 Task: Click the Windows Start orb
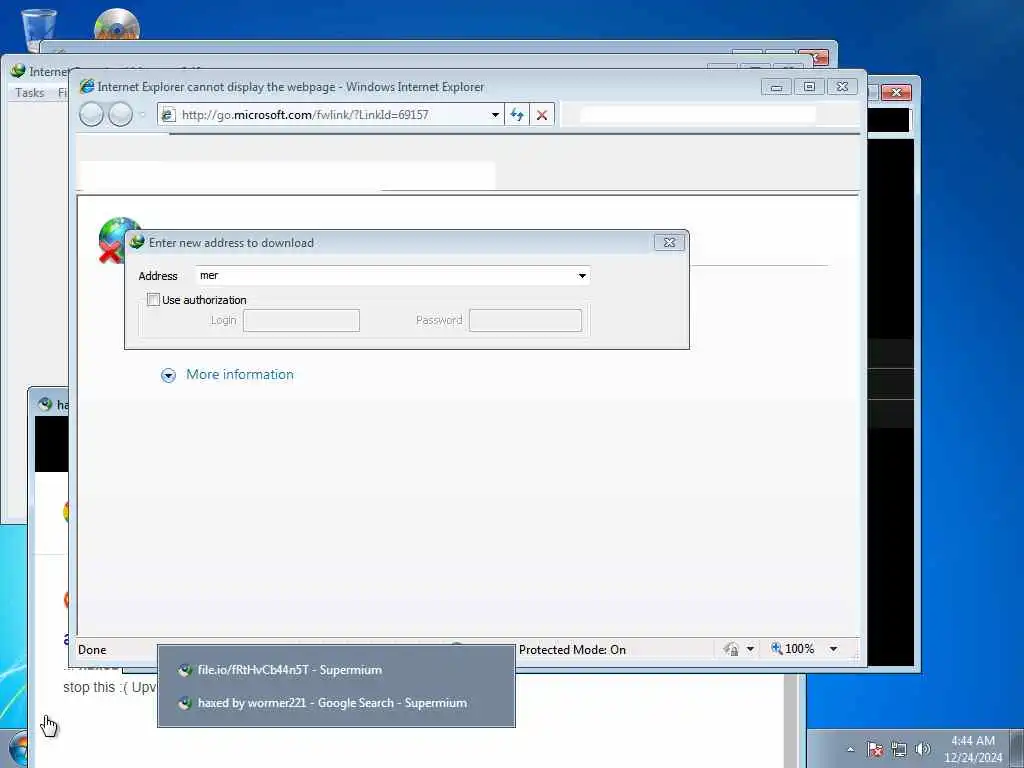coord(18,750)
